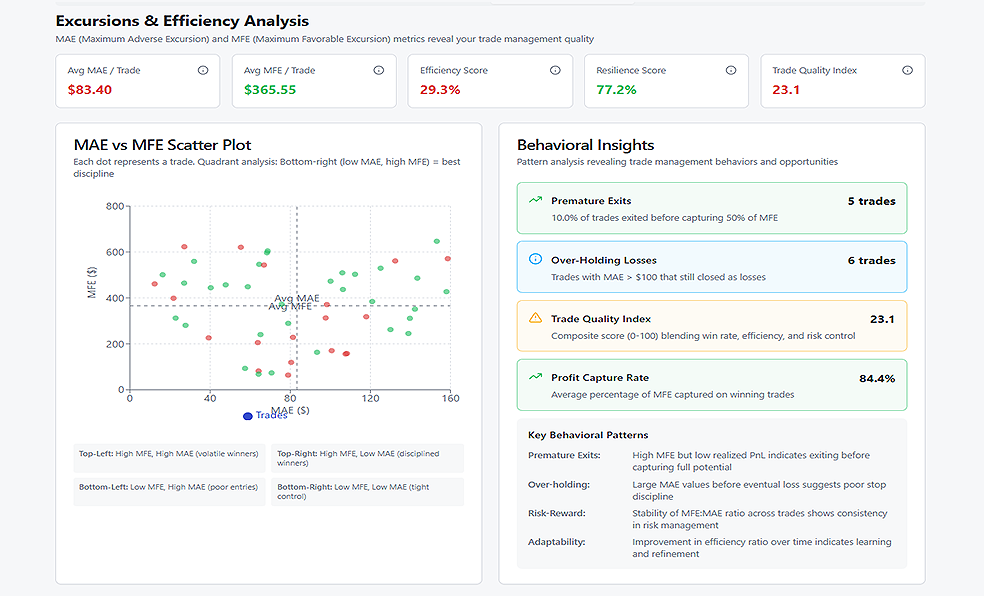Click the Bottom-Right quadrant description box
This screenshot has height=596, width=984.
point(367,492)
